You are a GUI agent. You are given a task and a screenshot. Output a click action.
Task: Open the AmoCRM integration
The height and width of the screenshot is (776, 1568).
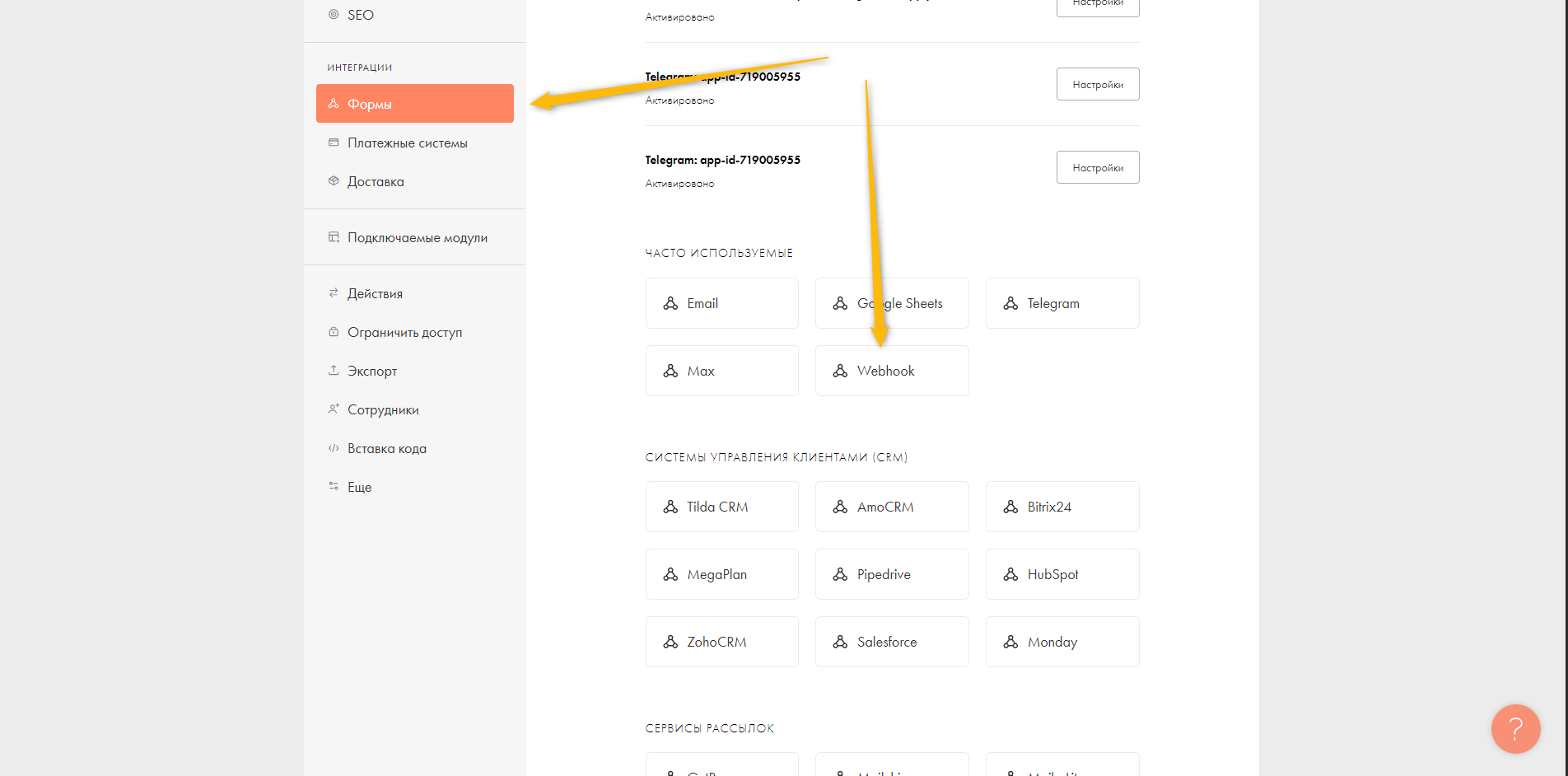pyautogui.click(x=892, y=507)
